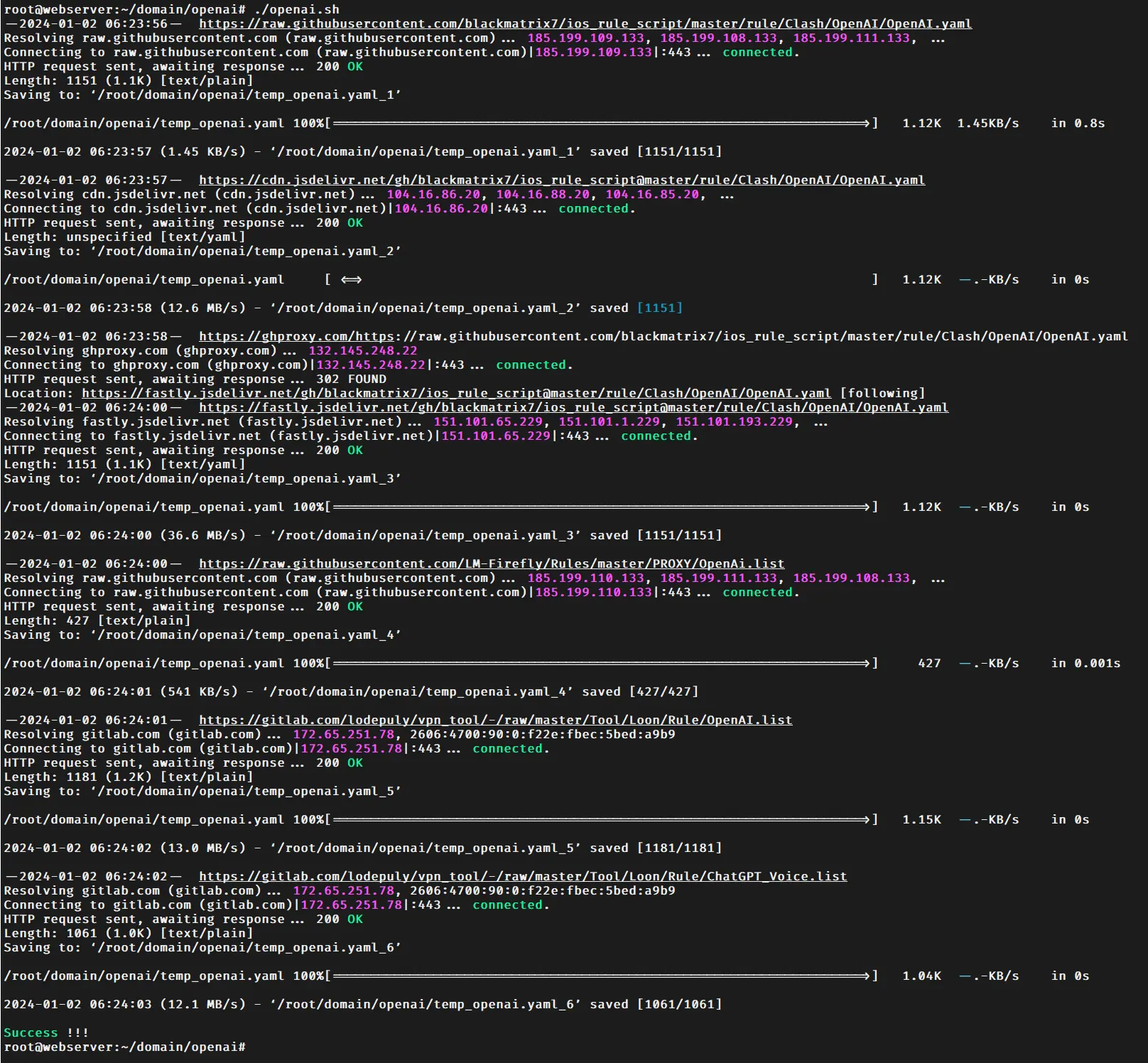Click IP 104.16.86.20 on Resolving cdn.jsdelivr line
Image resolution: width=1148 pixels, height=1063 pixels.
[x=433, y=194]
